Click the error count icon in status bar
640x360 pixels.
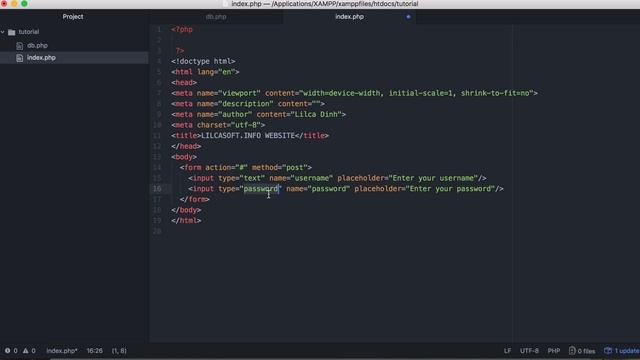(x=7, y=351)
